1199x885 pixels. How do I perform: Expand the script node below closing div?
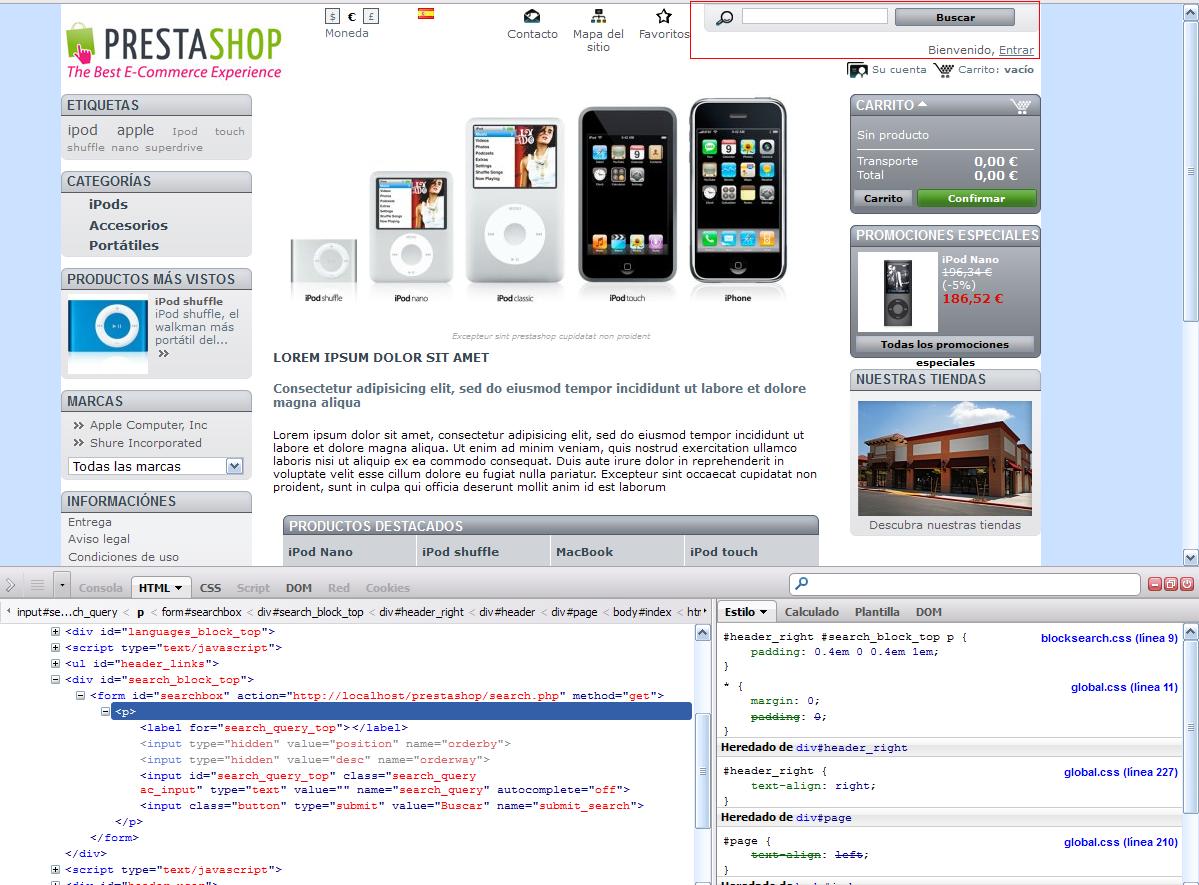[55, 870]
